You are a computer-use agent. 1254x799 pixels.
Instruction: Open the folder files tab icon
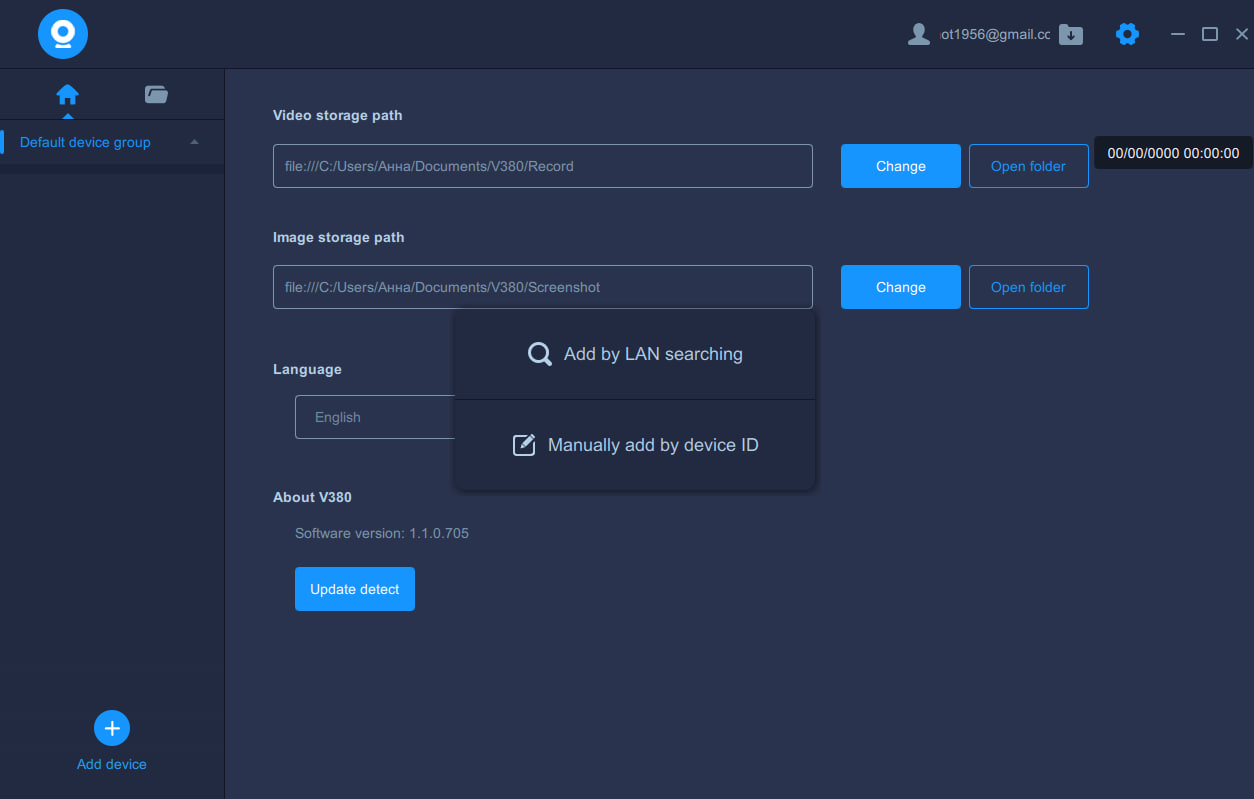(156, 95)
